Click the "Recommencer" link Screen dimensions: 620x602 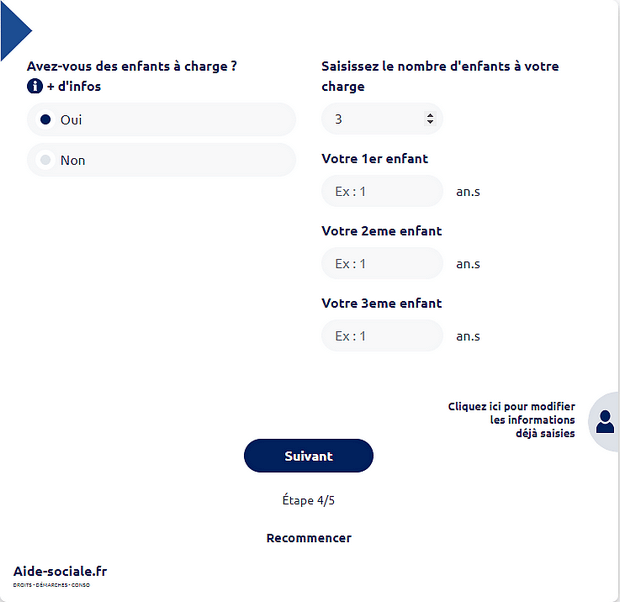click(309, 538)
